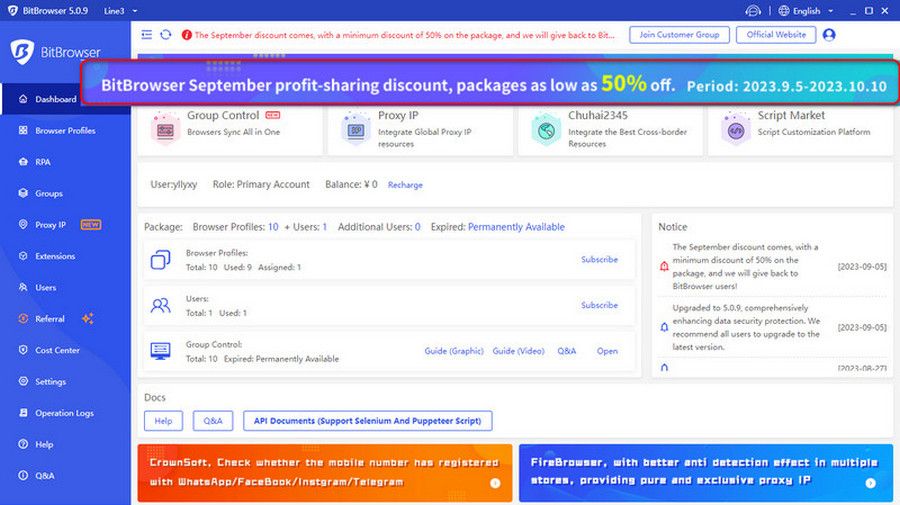
Task: Click the Script Market card icon
Action: pyautogui.click(x=737, y=131)
